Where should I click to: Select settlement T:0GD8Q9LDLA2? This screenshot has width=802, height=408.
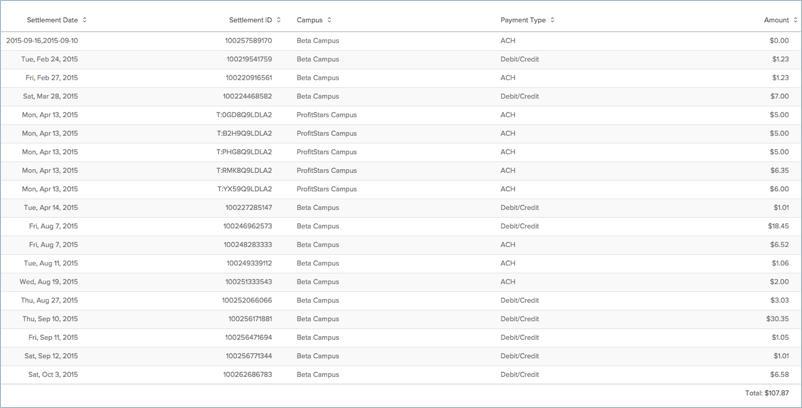tap(244, 115)
